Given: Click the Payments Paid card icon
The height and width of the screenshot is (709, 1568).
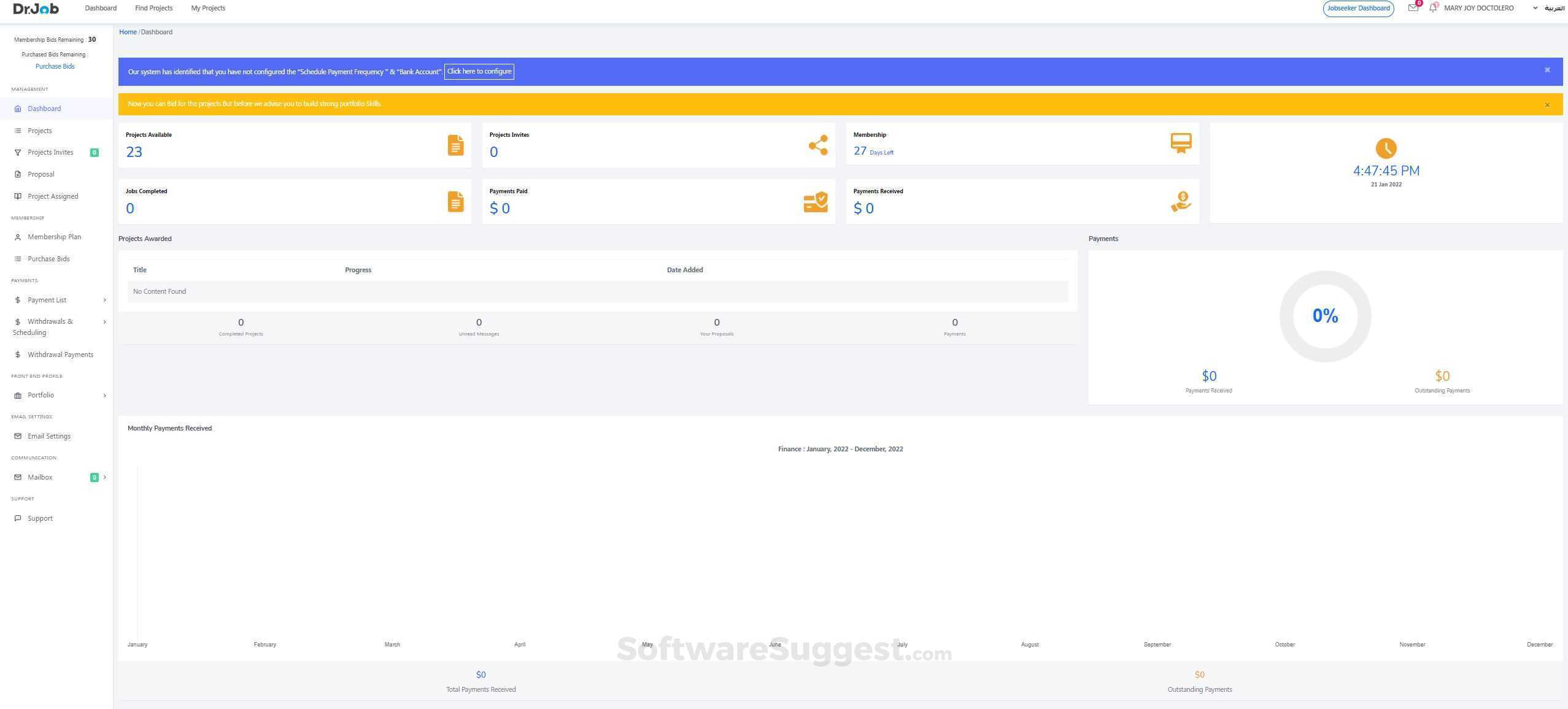Looking at the screenshot, I should click(x=816, y=202).
